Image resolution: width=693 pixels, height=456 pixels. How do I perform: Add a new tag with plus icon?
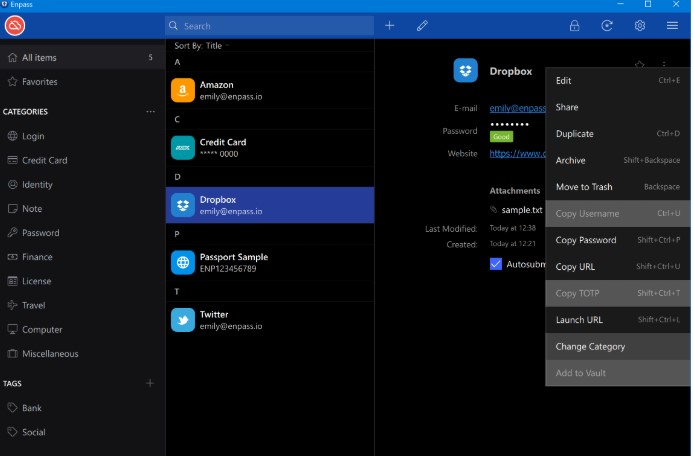coord(150,383)
